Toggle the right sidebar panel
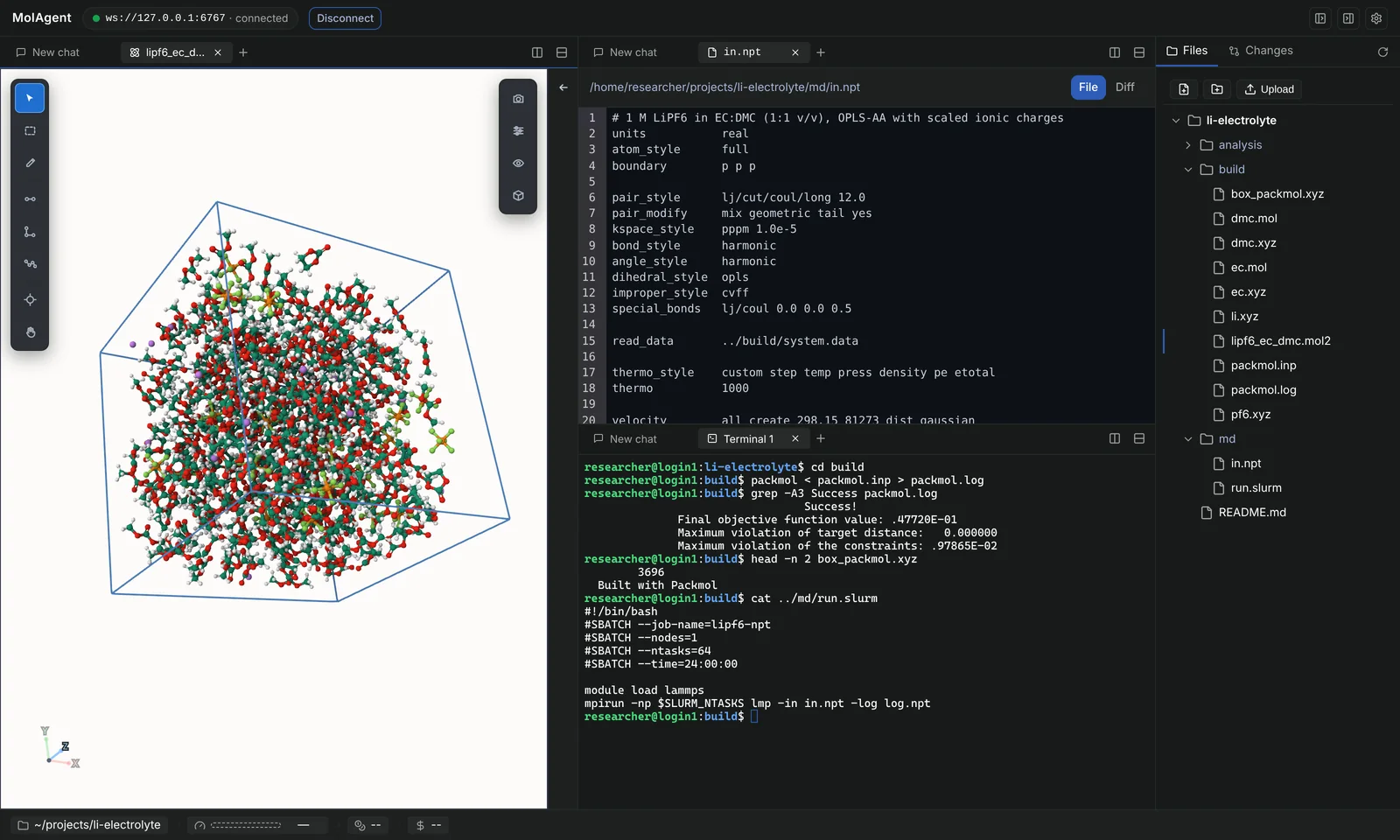Viewport: 1400px width, 840px height. [x=1348, y=18]
